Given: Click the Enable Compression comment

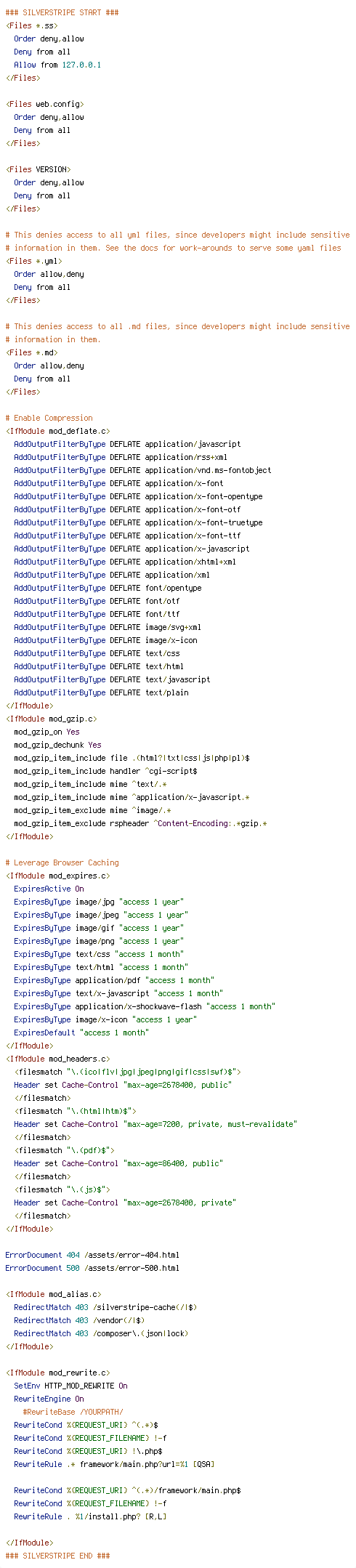Looking at the screenshot, I should (x=49, y=419).
